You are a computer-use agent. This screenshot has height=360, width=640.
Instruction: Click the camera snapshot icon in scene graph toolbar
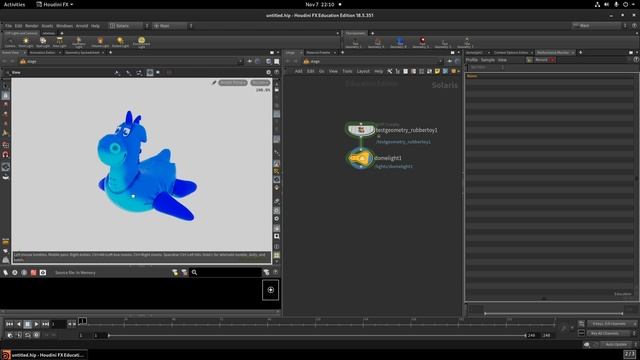click(x=43, y=272)
